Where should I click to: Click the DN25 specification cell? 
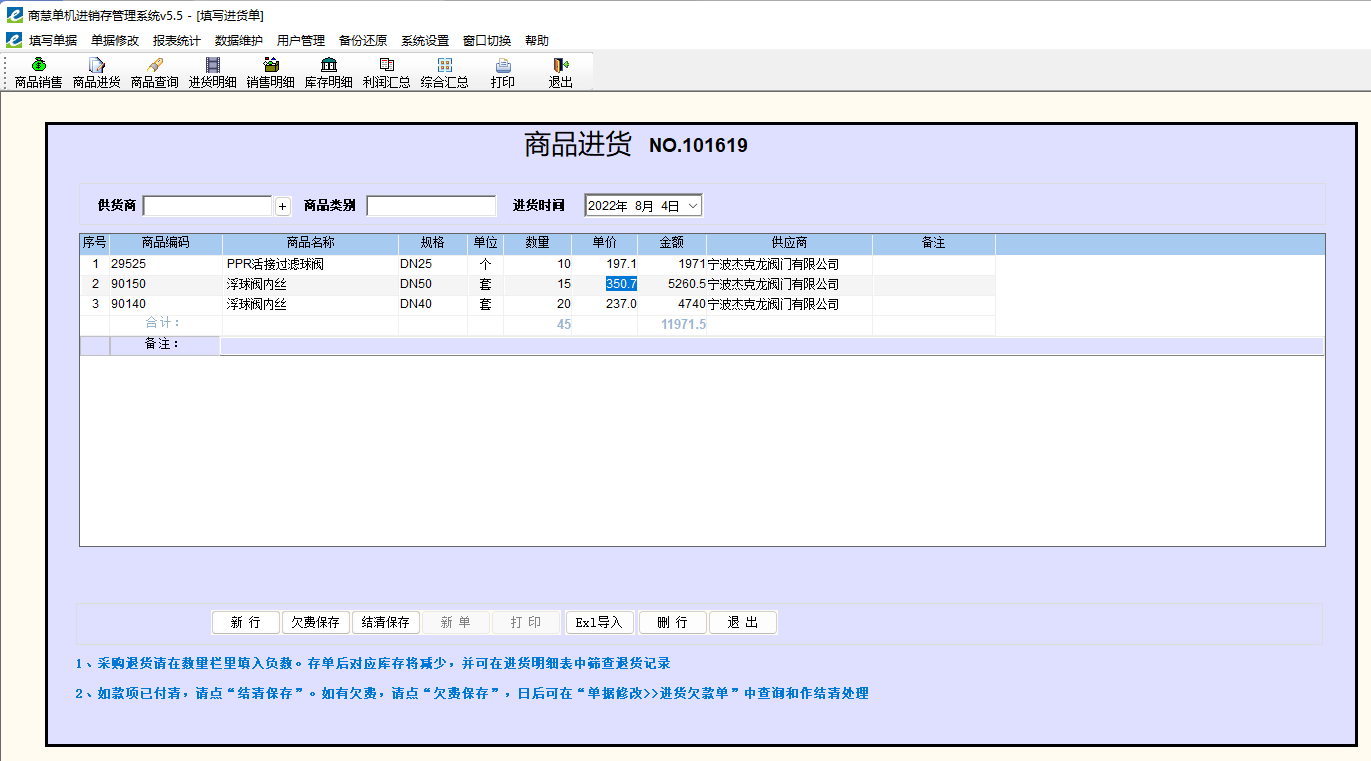433,265
